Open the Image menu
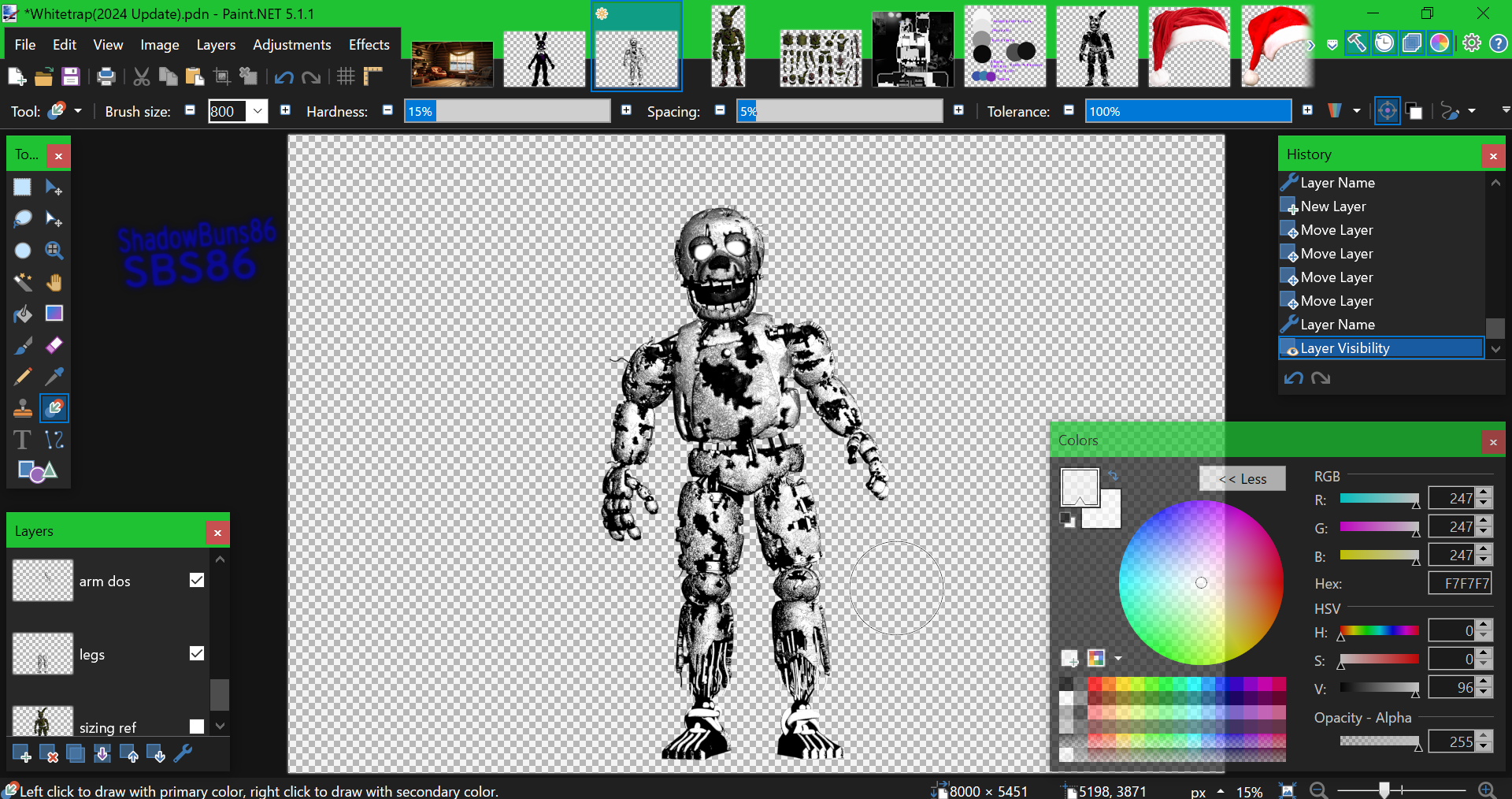The width and height of the screenshot is (1512, 799). pos(160,45)
